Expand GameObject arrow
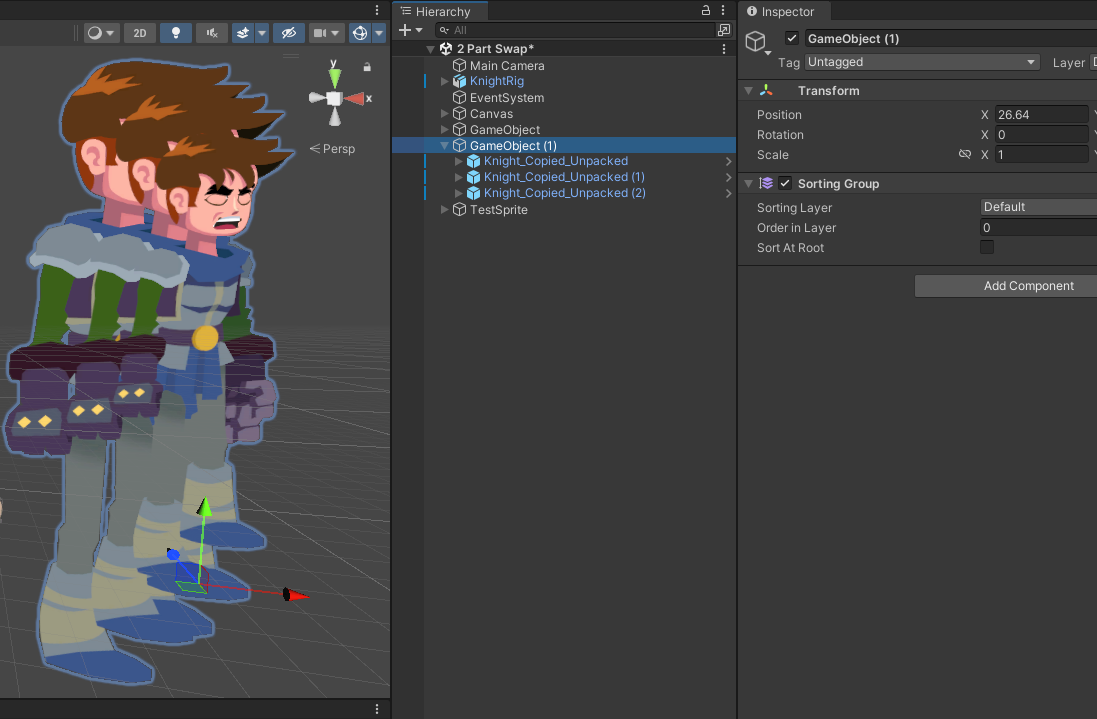Viewport: 1097px width, 719px height. pyautogui.click(x=444, y=129)
